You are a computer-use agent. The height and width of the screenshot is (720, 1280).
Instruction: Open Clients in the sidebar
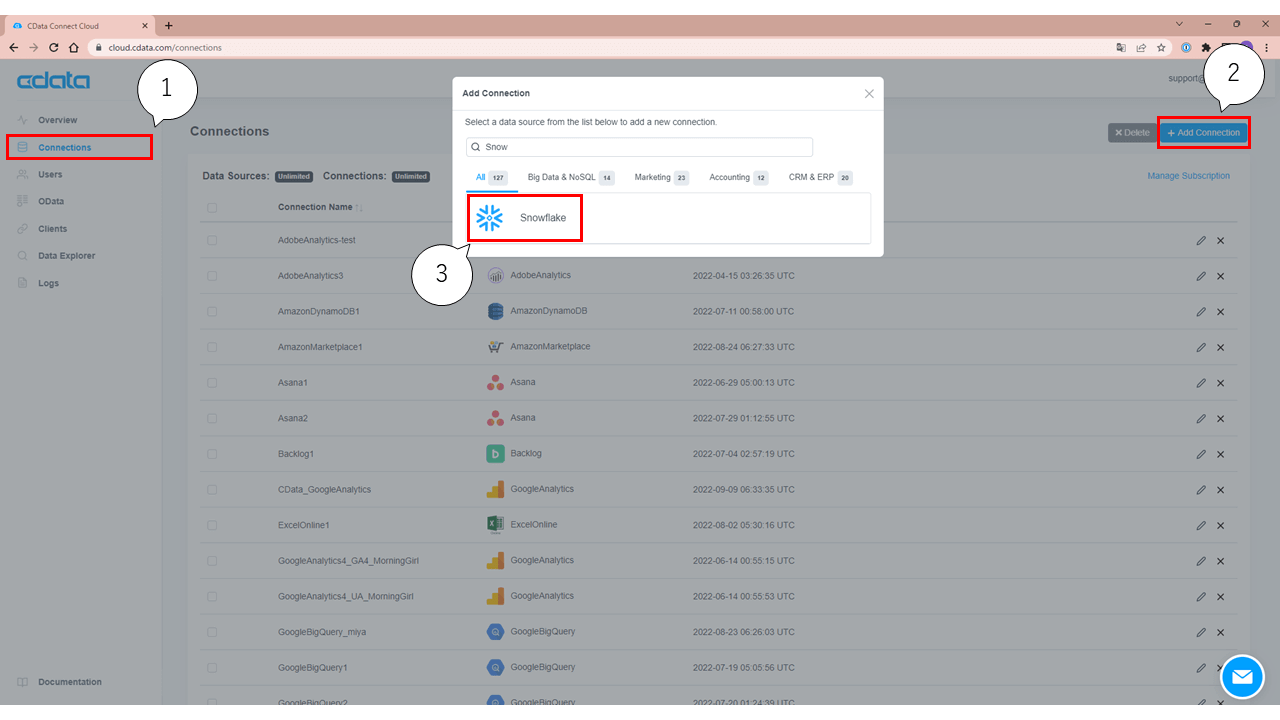point(52,229)
